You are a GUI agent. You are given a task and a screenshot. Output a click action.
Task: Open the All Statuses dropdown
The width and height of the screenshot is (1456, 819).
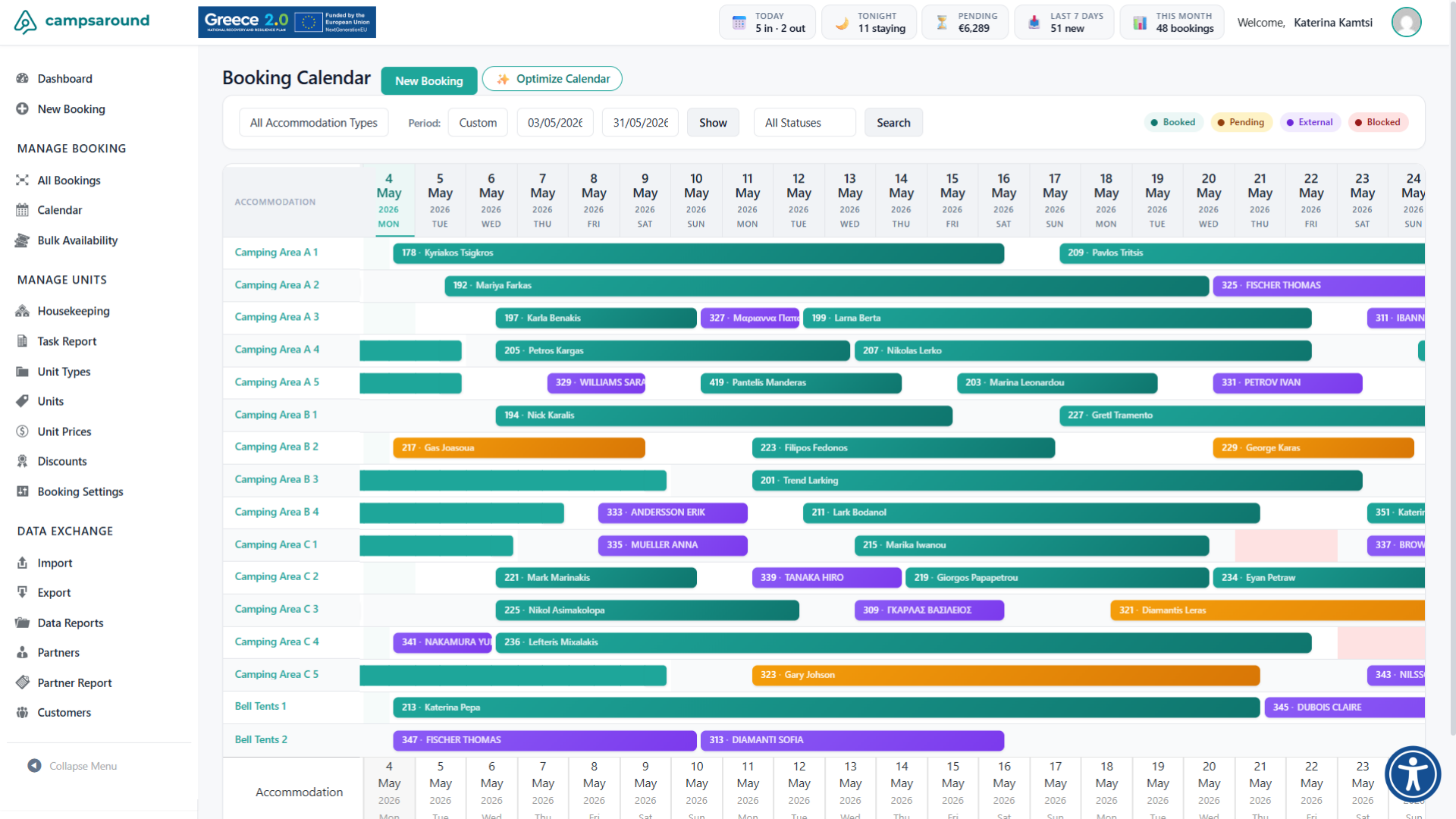click(x=805, y=123)
